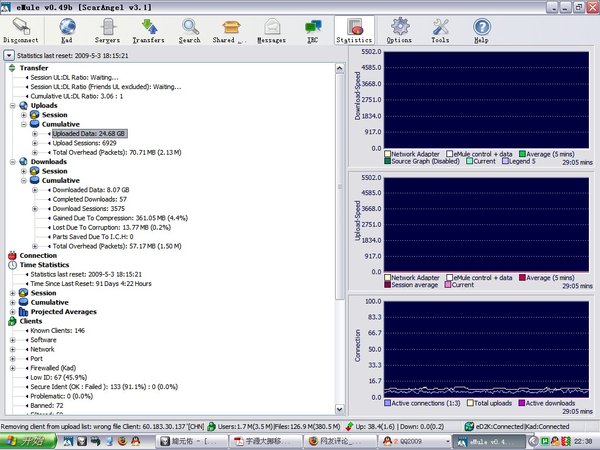The image size is (600, 450).
Task: Click the tree scrollbar up arrow
Action: pyautogui.click(x=339, y=68)
